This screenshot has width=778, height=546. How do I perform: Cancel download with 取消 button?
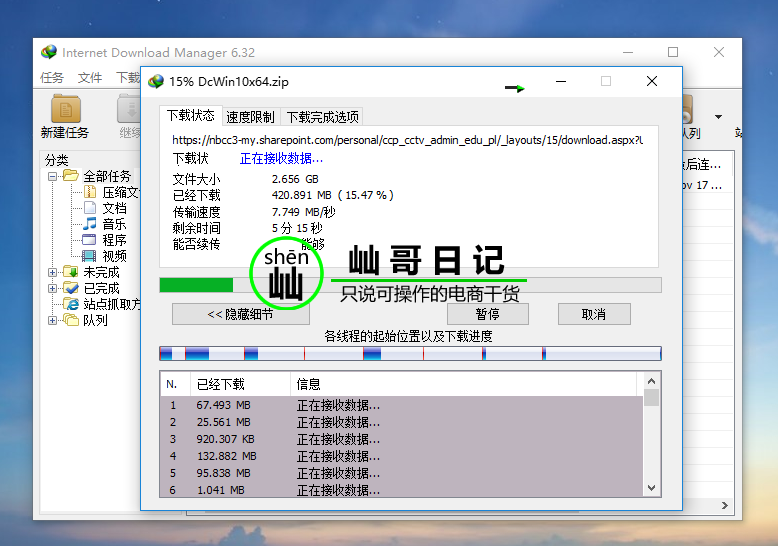click(x=594, y=314)
